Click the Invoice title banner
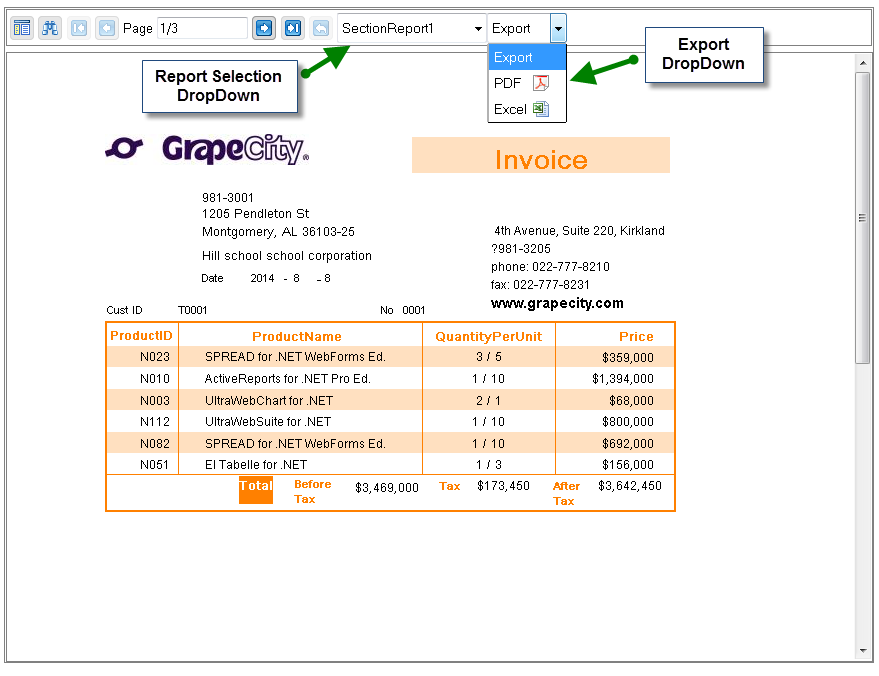This screenshot has width=879, height=676. coord(541,155)
